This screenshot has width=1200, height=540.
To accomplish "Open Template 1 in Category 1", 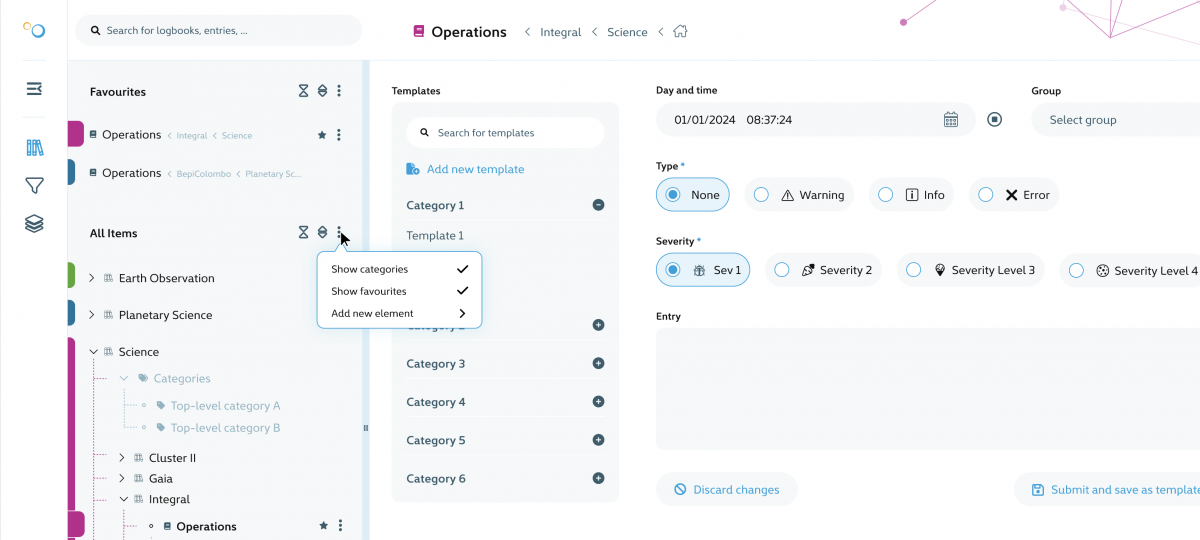I will click(x=435, y=236).
